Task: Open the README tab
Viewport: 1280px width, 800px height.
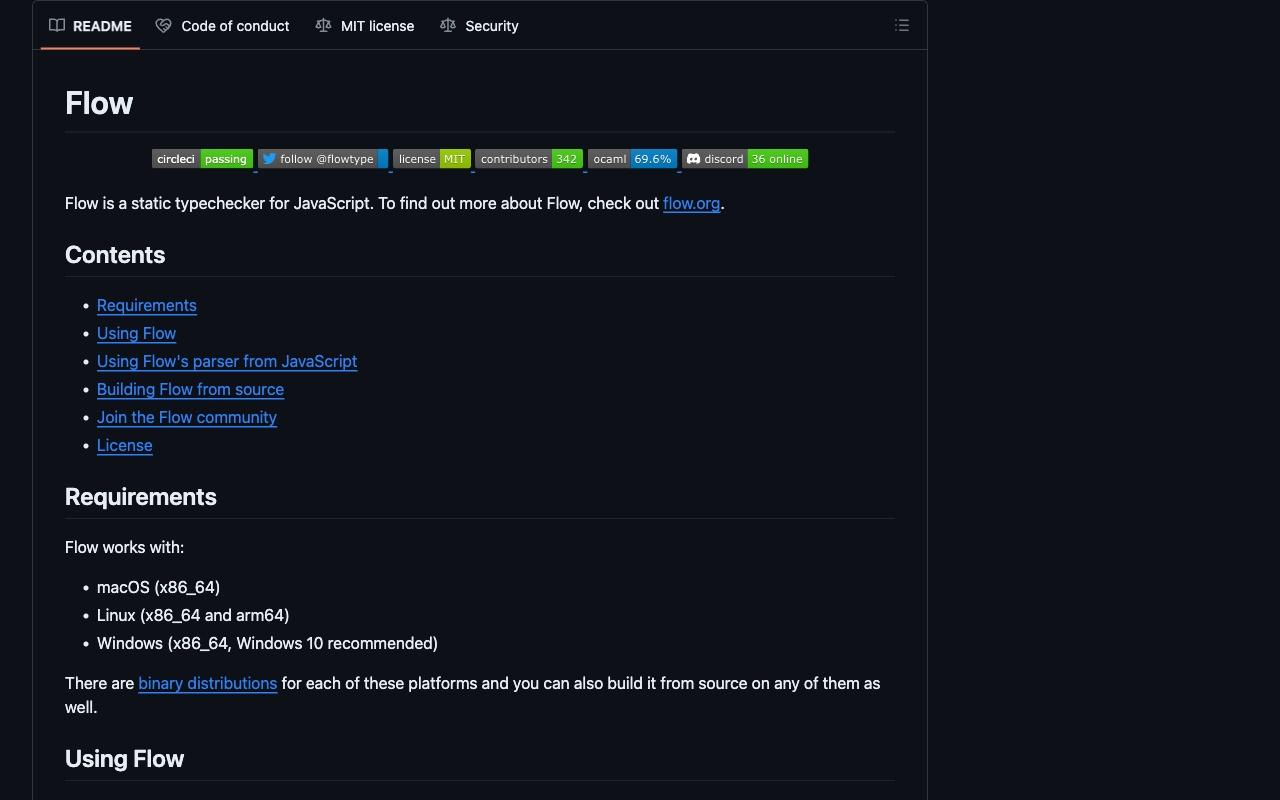Action: [x=90, y=26]
